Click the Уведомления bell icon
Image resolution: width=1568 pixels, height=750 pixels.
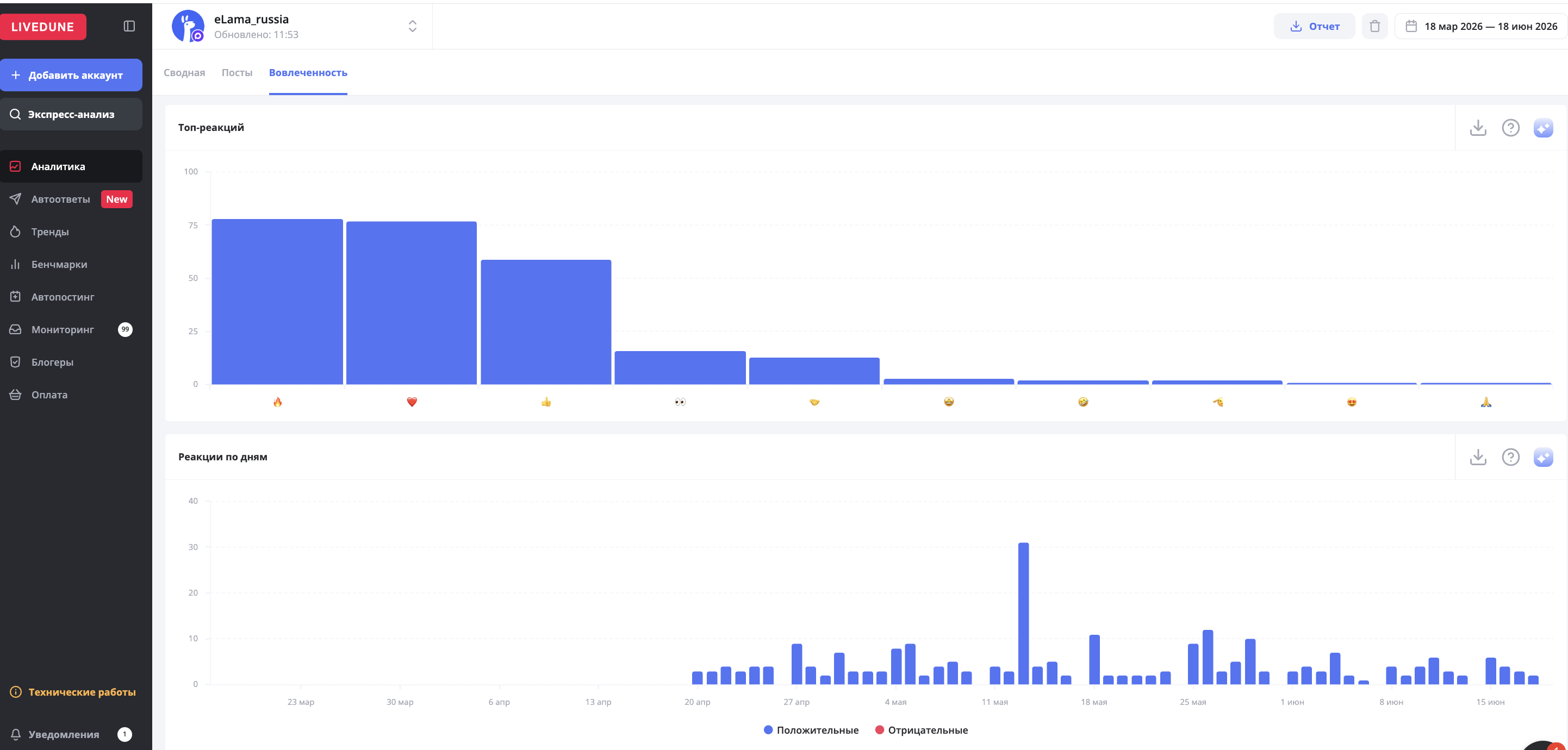(x=16, y=734)
